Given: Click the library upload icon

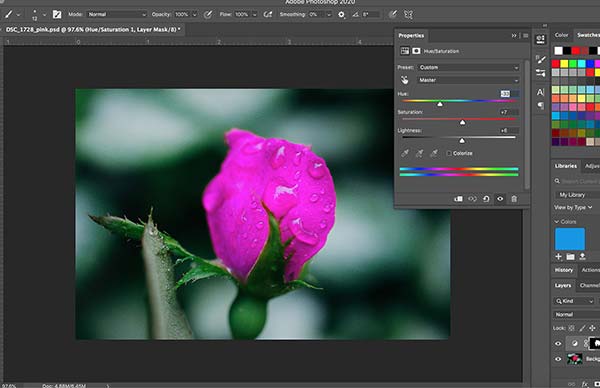Looking at the screenshot, I should coord(582,256).
